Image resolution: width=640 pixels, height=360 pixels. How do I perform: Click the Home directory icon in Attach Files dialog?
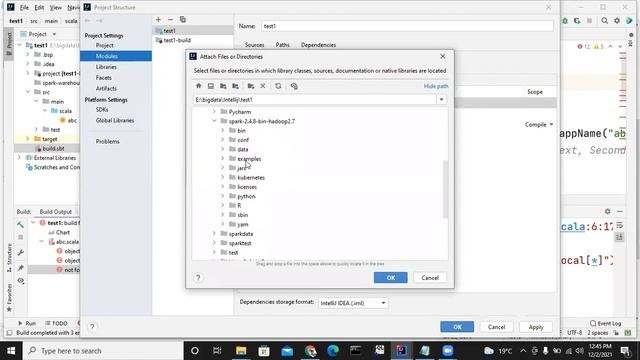[x=198, y=86]
